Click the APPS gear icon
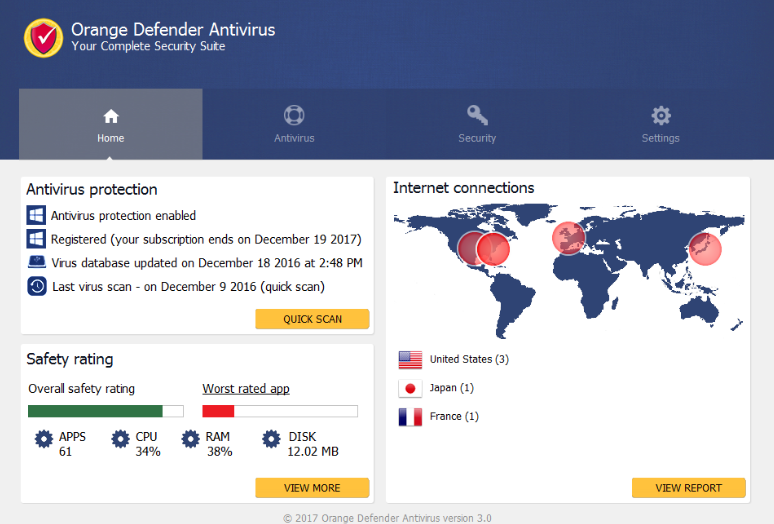The image size is (774, 524). [x=44, y=439]
